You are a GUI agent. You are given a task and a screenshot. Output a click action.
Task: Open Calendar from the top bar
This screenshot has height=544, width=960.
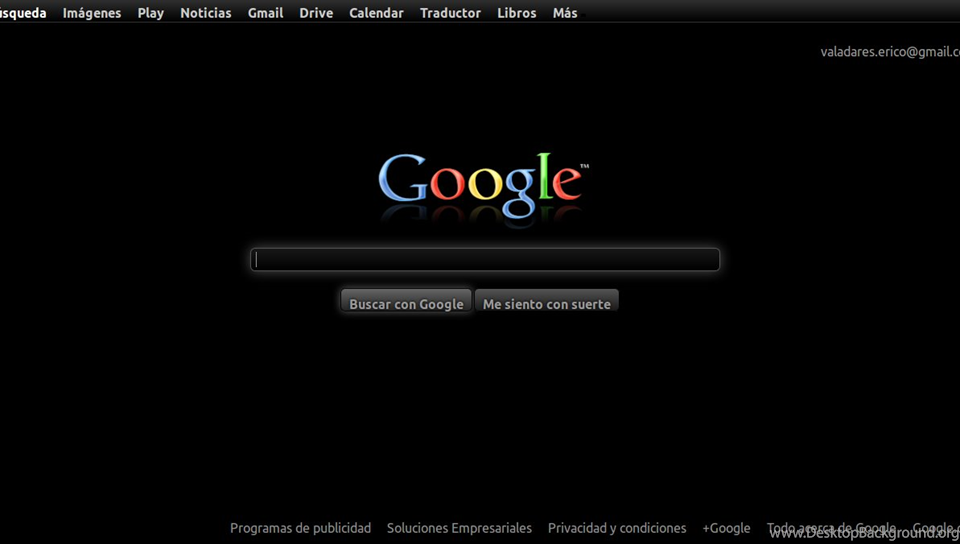[377, 13]
